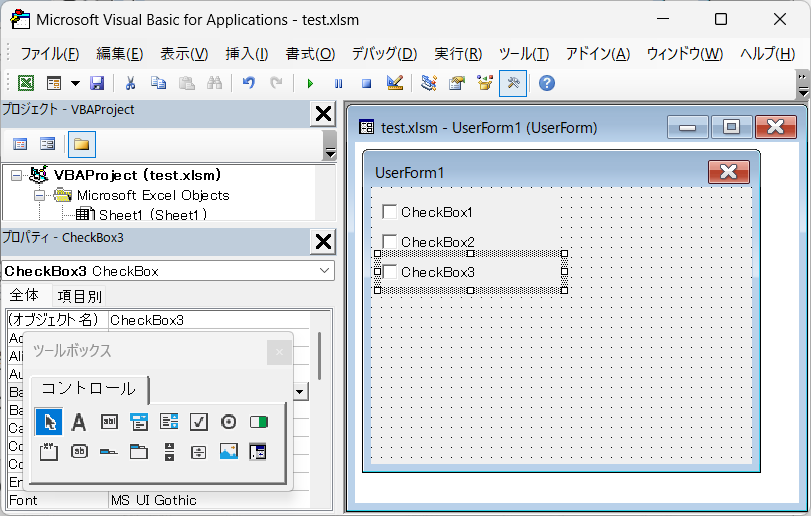Select the Frame control in the toolbox
This screenshot has width=811, height=516.
(x=49, y=452)
